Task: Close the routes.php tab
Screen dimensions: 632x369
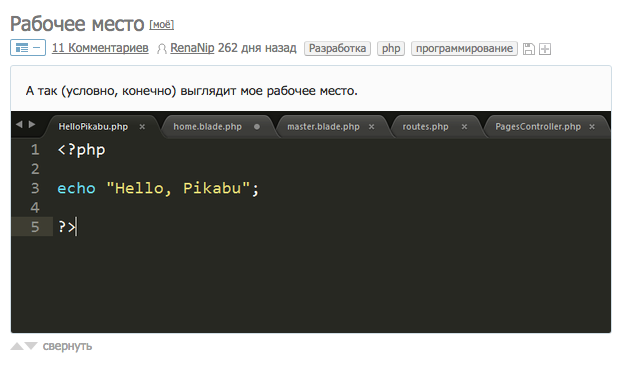Action: (x=464, y=127)
